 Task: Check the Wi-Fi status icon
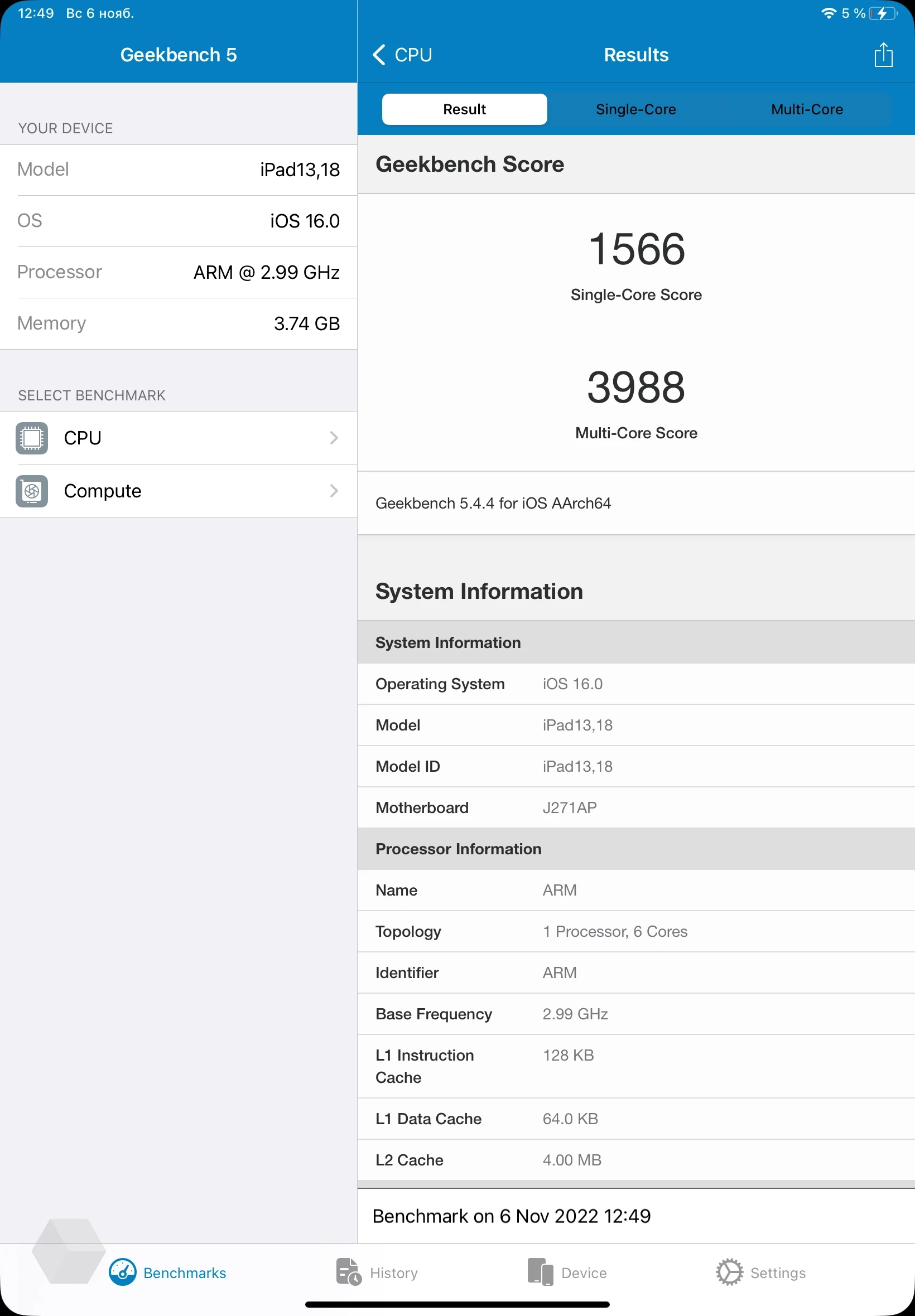(829, 13)
